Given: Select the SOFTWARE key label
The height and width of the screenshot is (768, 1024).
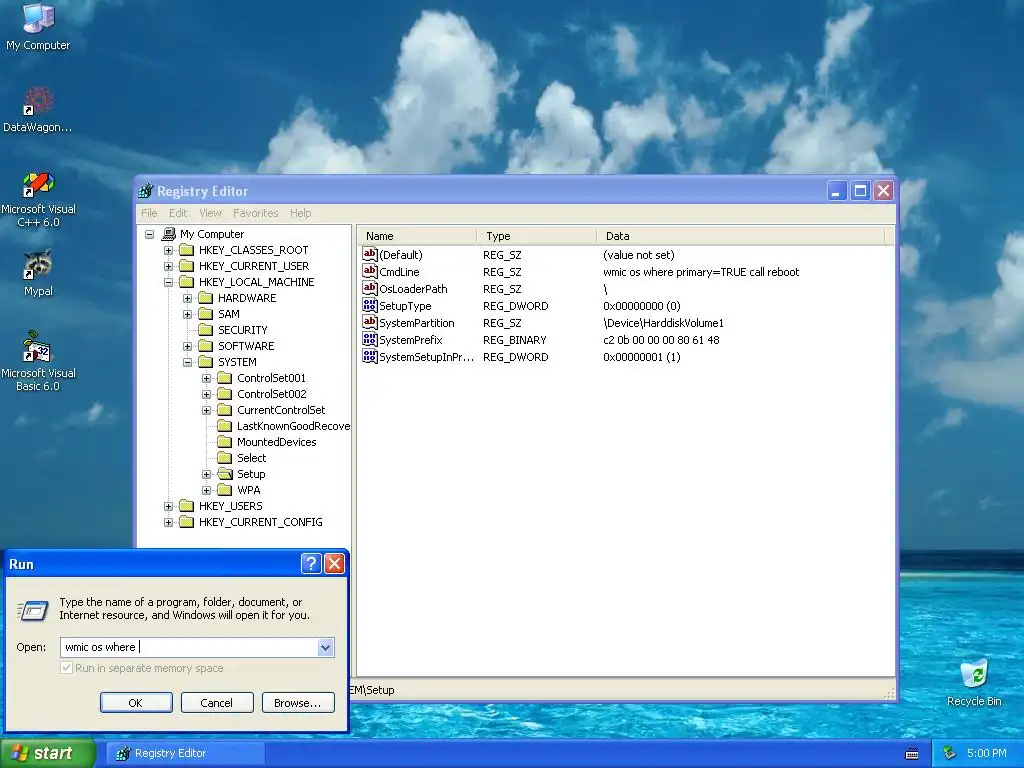Looking at the screenshot, I should [x=246, y=346].
